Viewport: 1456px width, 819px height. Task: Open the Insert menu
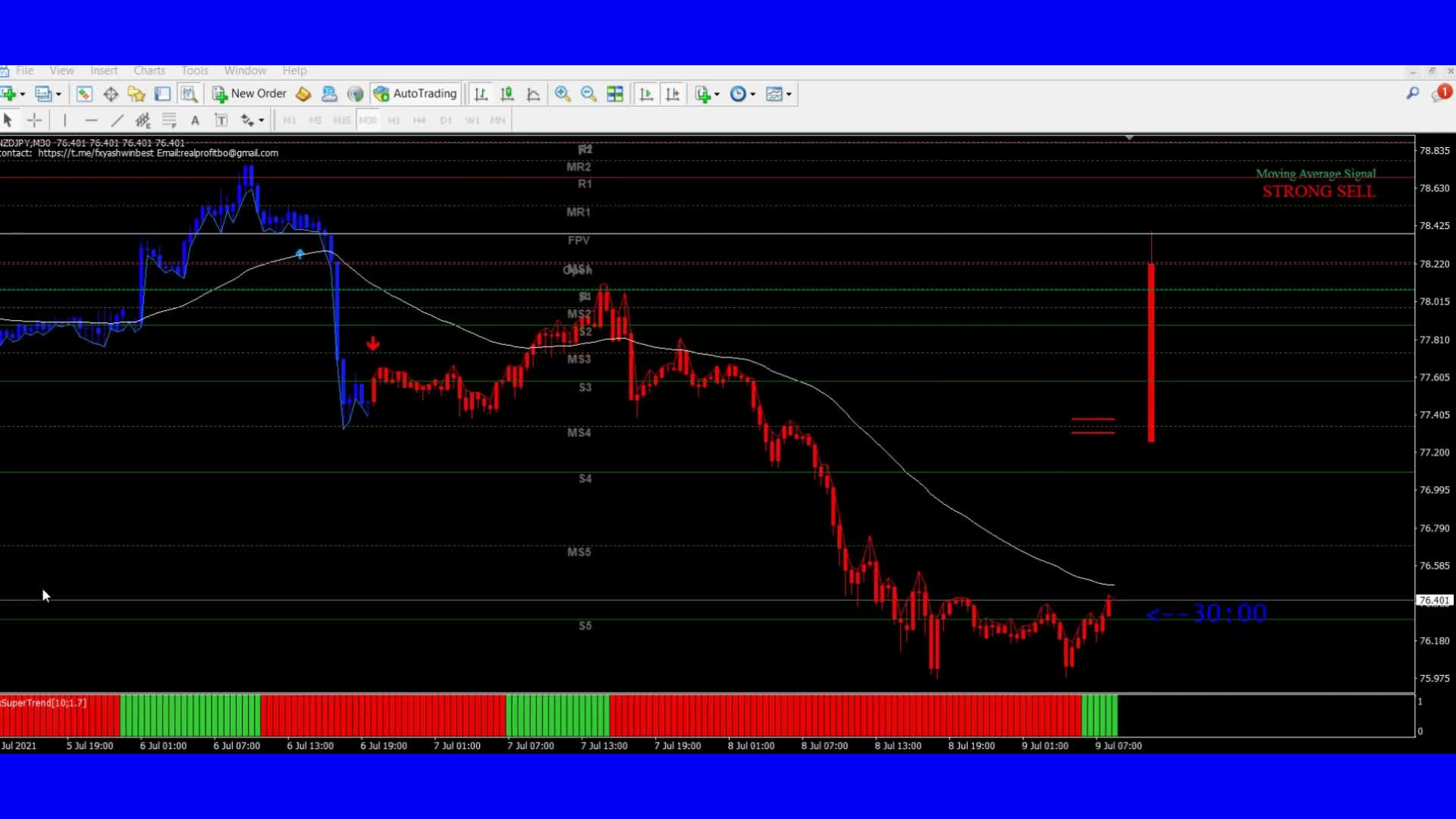click(x=104, y=71)
